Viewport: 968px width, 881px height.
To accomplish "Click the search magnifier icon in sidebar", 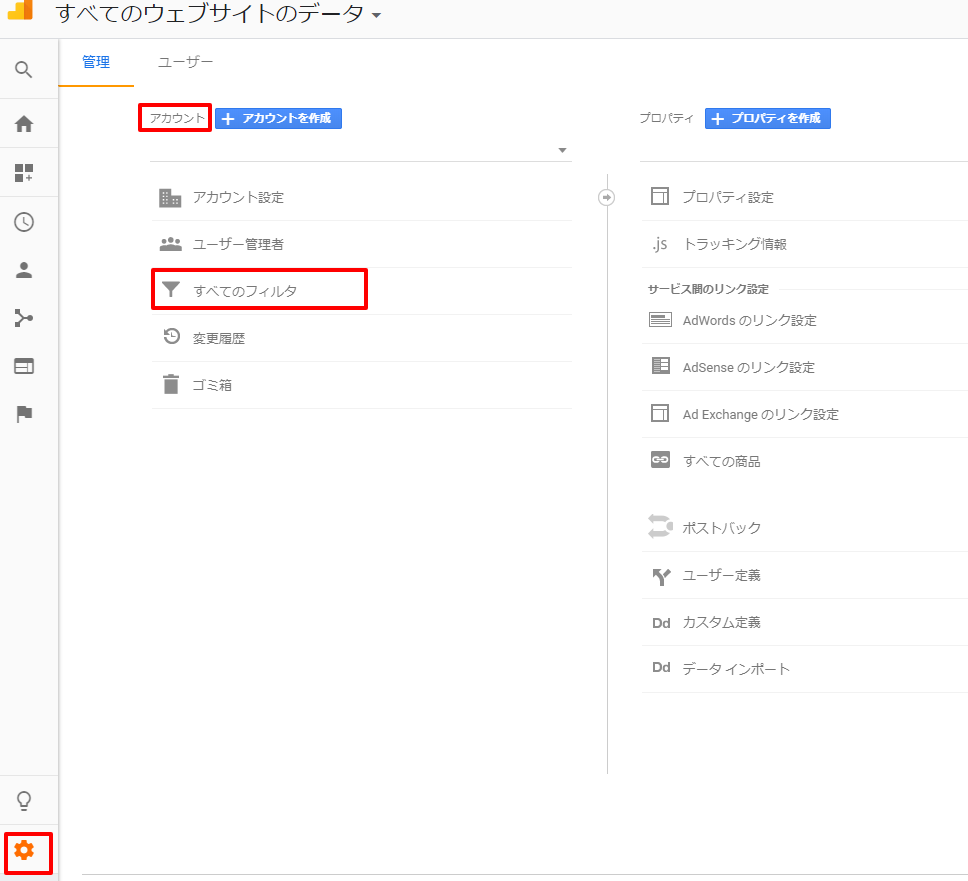I will point(24,70).
